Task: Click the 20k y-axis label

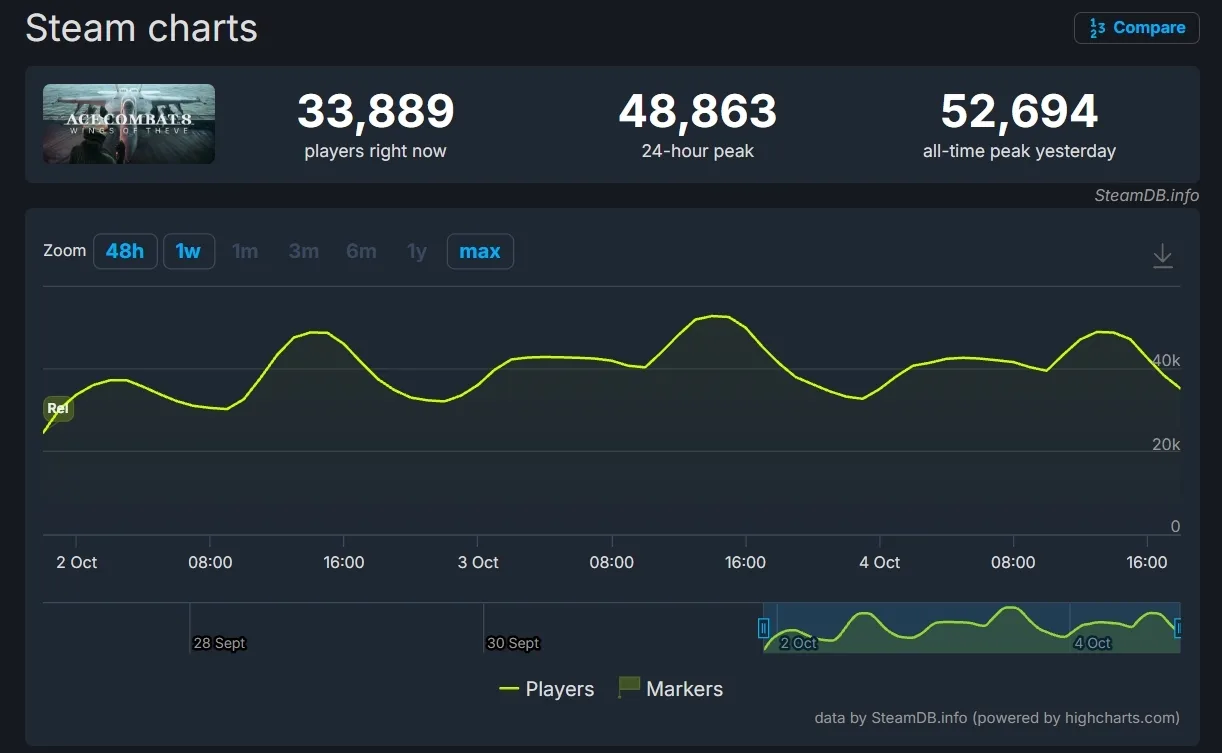Action: tap(1166, 444)
